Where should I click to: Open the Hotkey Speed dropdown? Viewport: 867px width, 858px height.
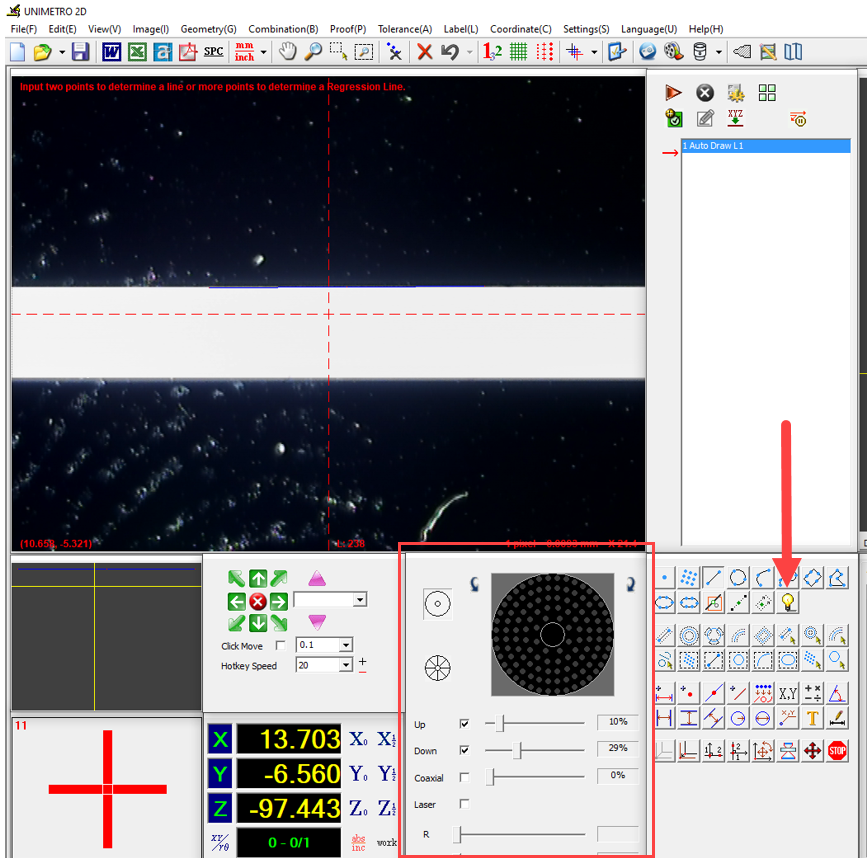pyautogui.click(x=345, y=665)
